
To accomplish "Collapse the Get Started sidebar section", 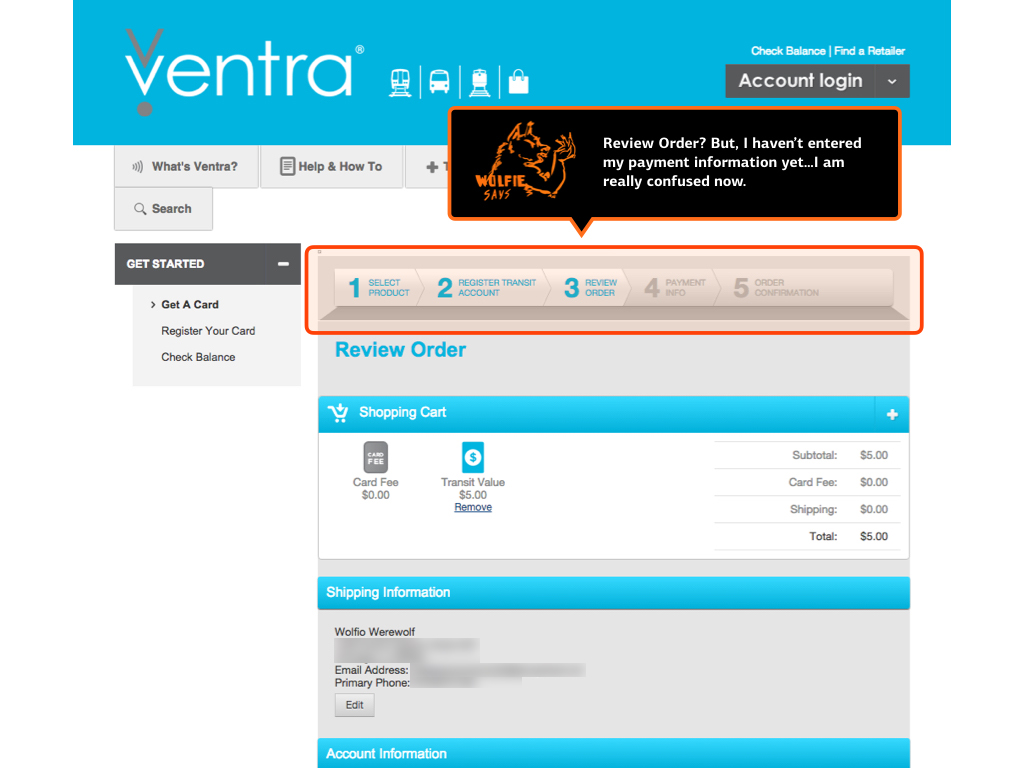I will [283, 264].
